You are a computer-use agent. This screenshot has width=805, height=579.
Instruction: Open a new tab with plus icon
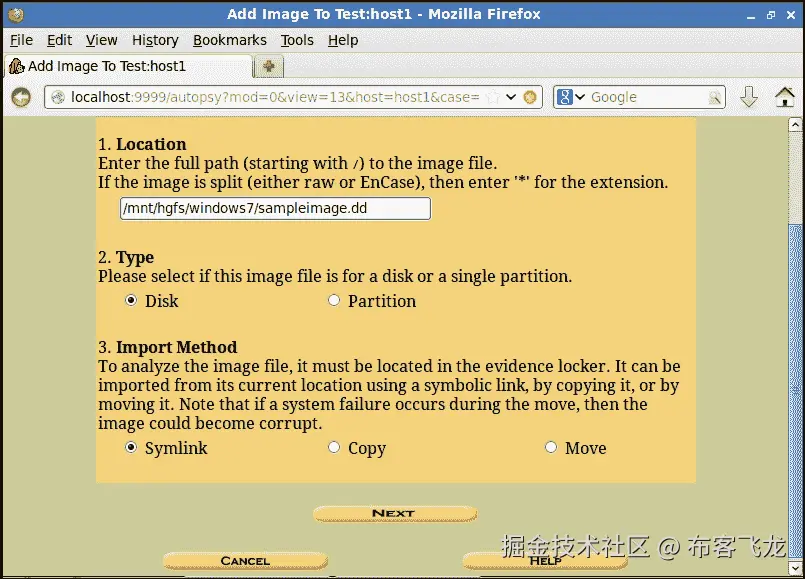pos(269,66)
